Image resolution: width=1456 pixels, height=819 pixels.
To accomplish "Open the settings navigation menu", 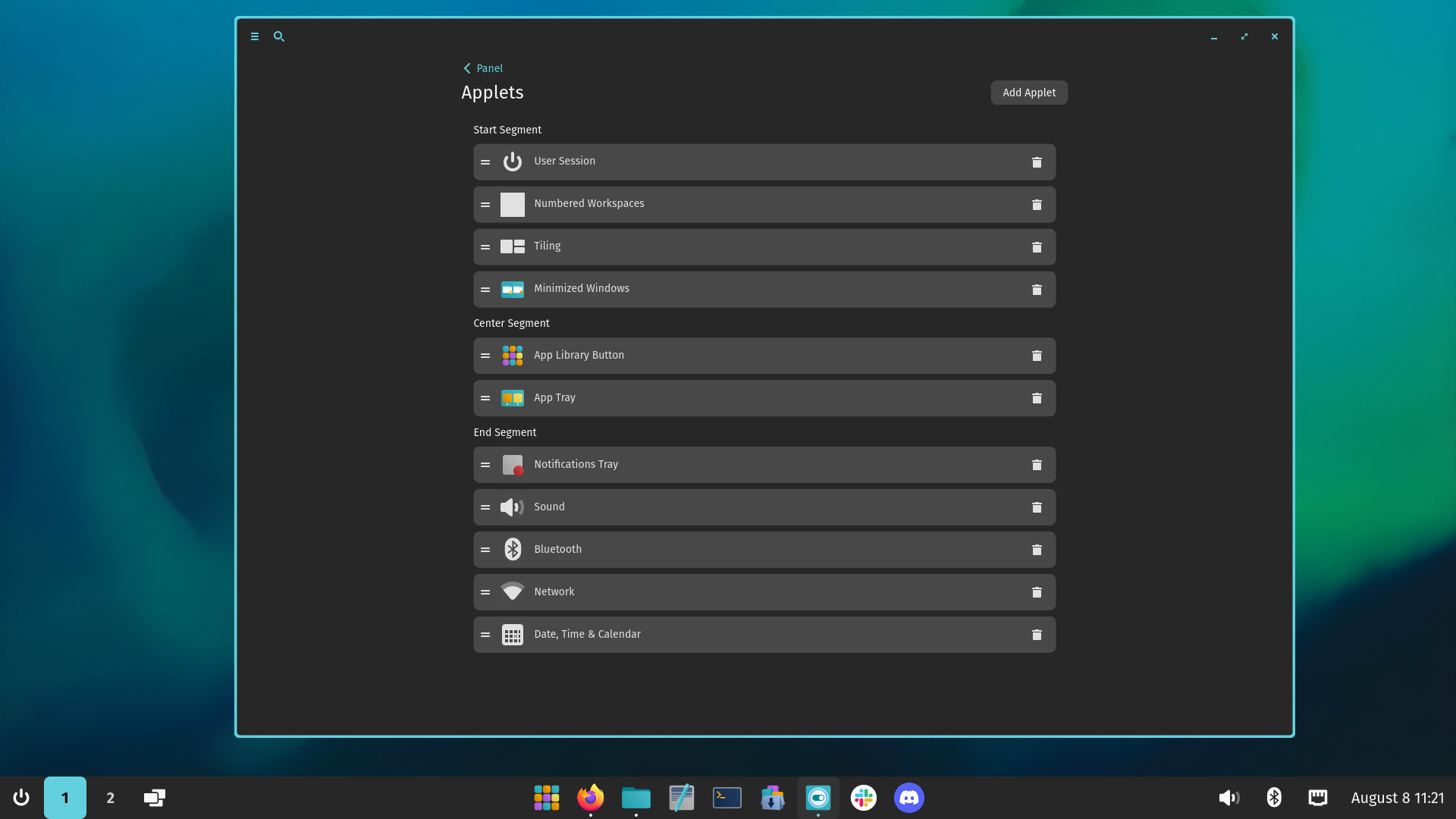I will 254,36.
